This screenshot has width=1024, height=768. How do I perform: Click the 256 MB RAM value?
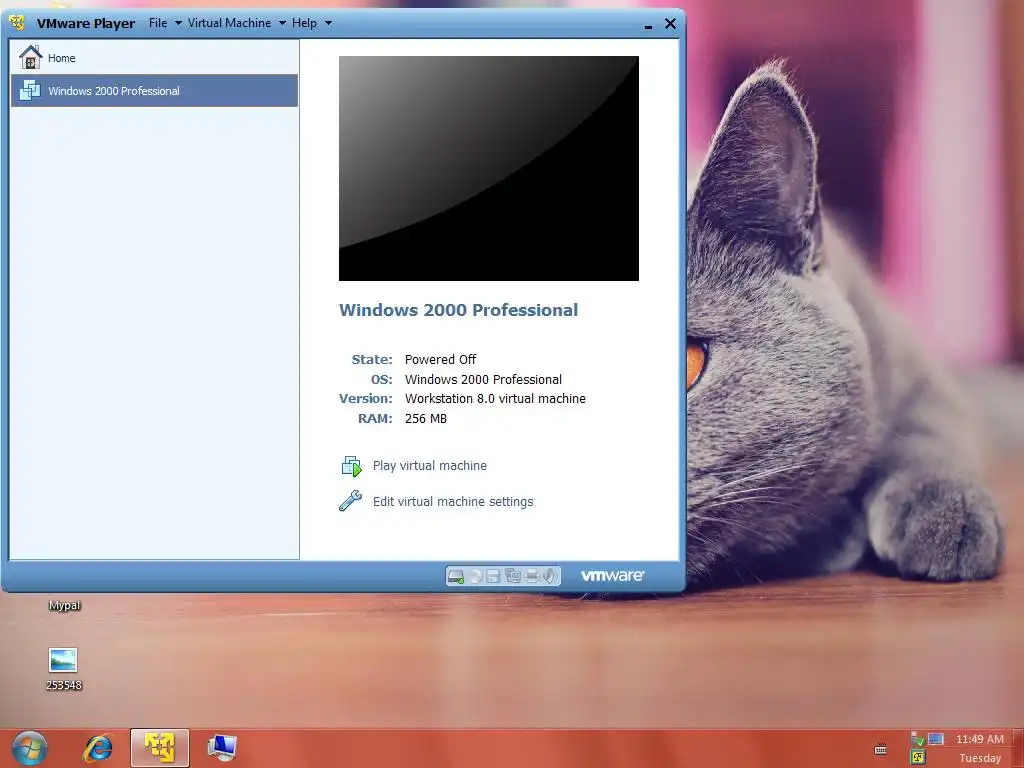(426, 419)
